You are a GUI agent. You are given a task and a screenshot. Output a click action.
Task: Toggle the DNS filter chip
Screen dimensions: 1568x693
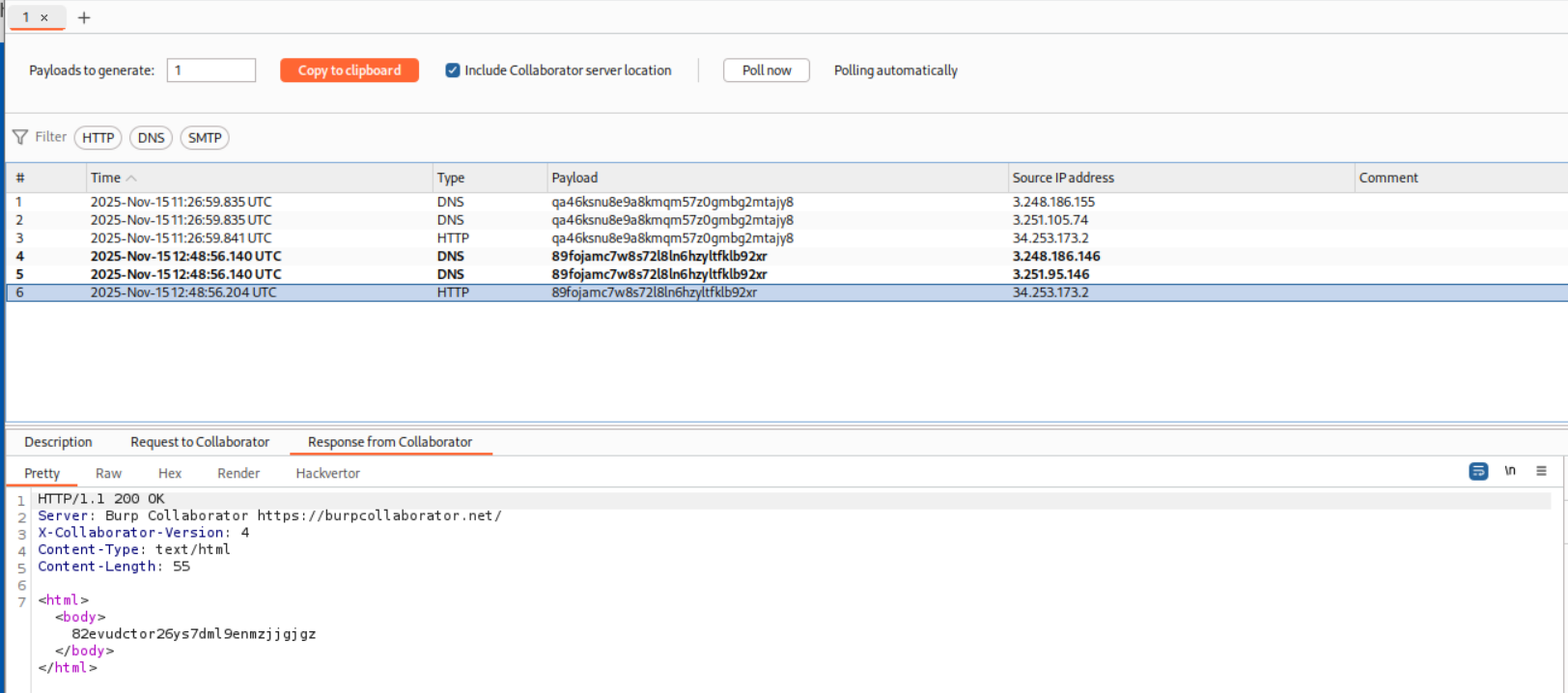151,138
